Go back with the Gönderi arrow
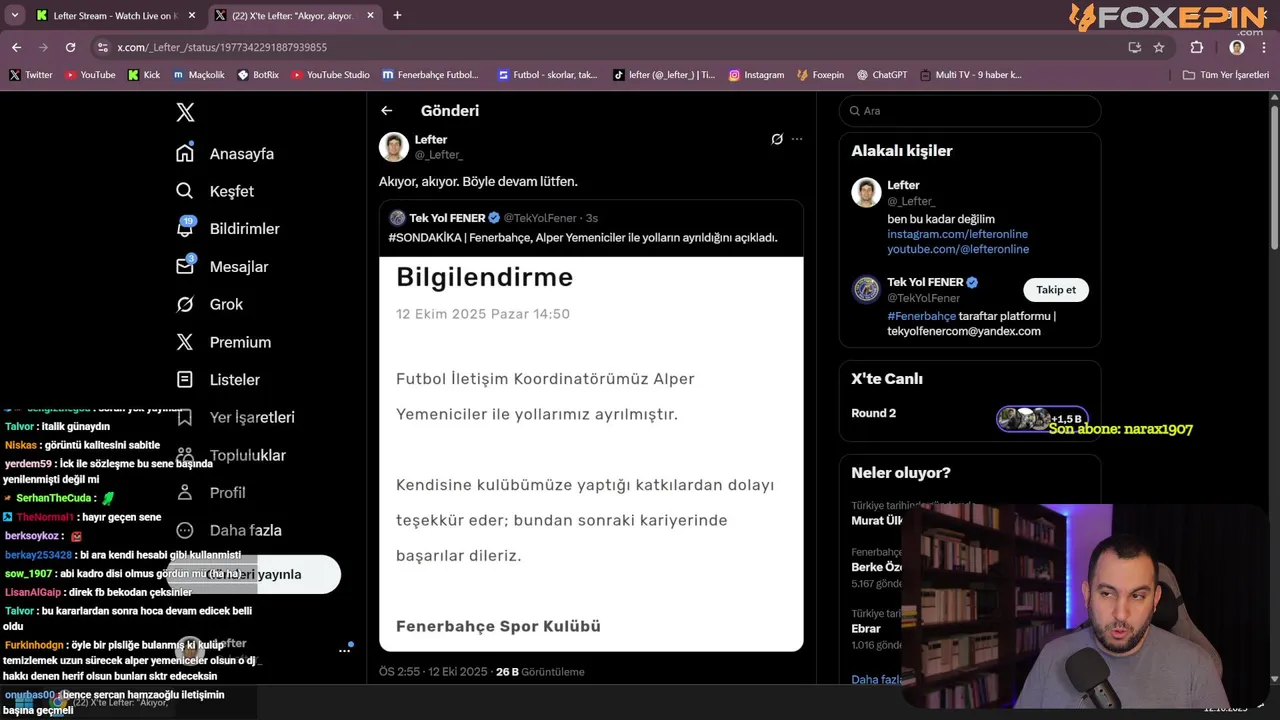 click(387, 111)
